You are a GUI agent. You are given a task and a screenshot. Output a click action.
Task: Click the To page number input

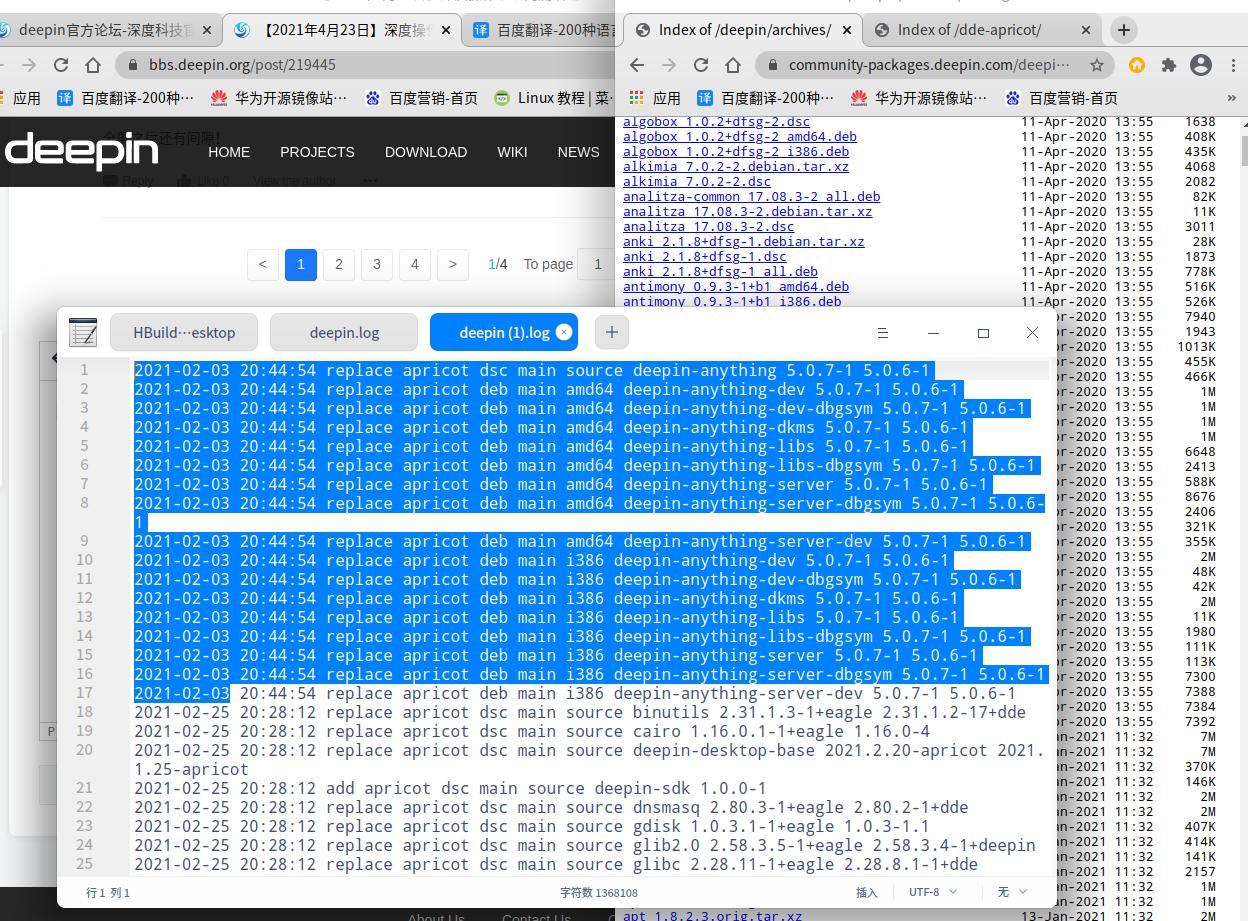(x=598, y=264)
